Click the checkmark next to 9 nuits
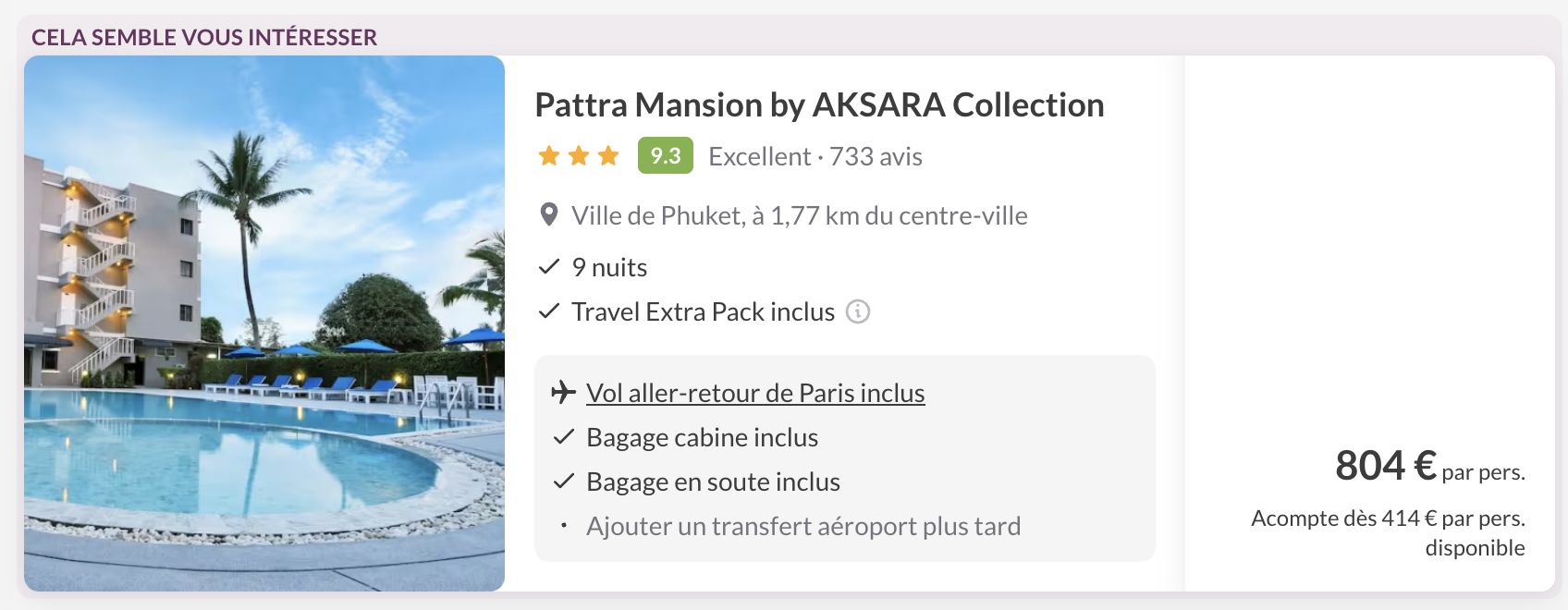1568x610 pixels. (549, 267)
